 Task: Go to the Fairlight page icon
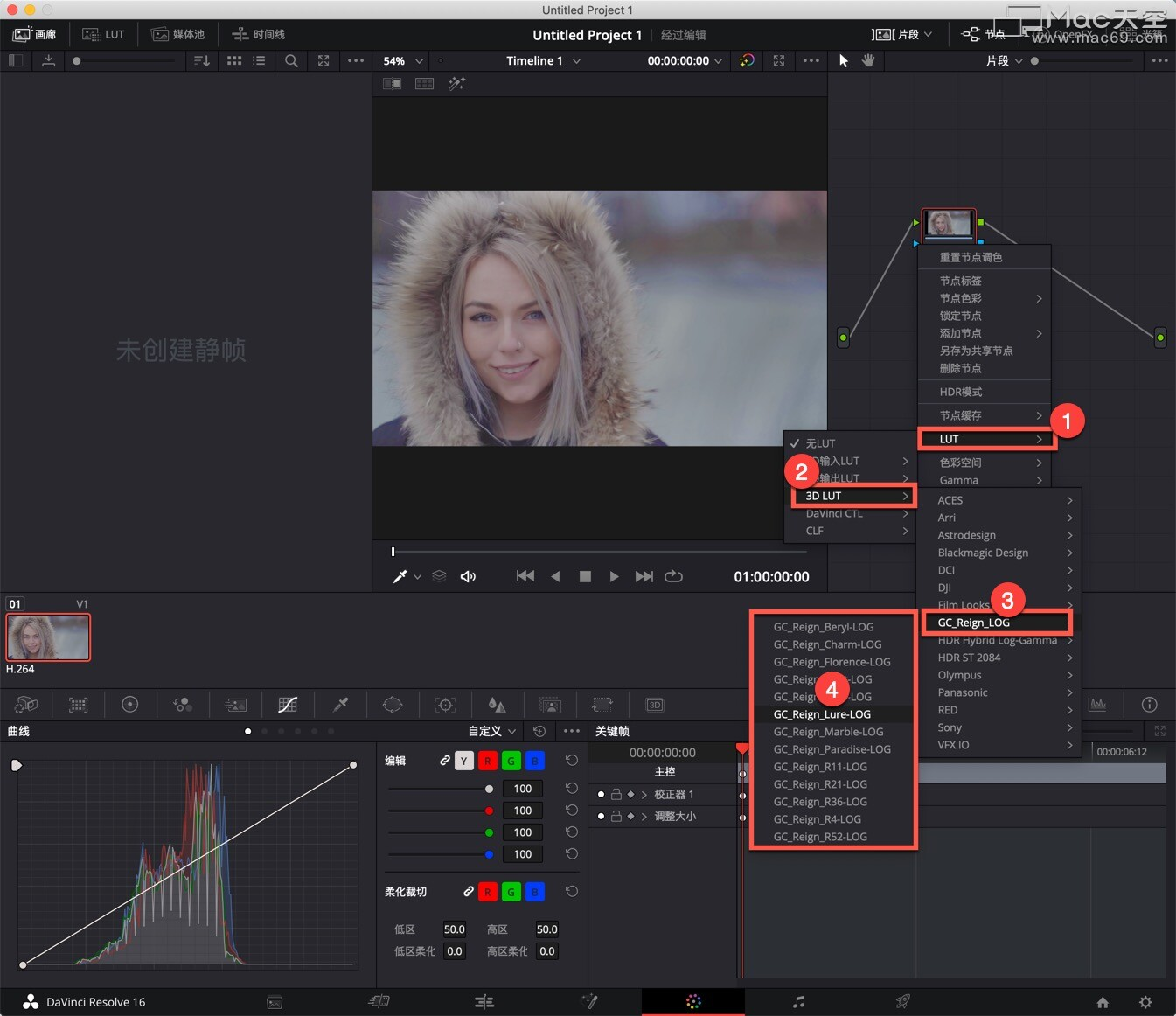(x=798, y=1002)
